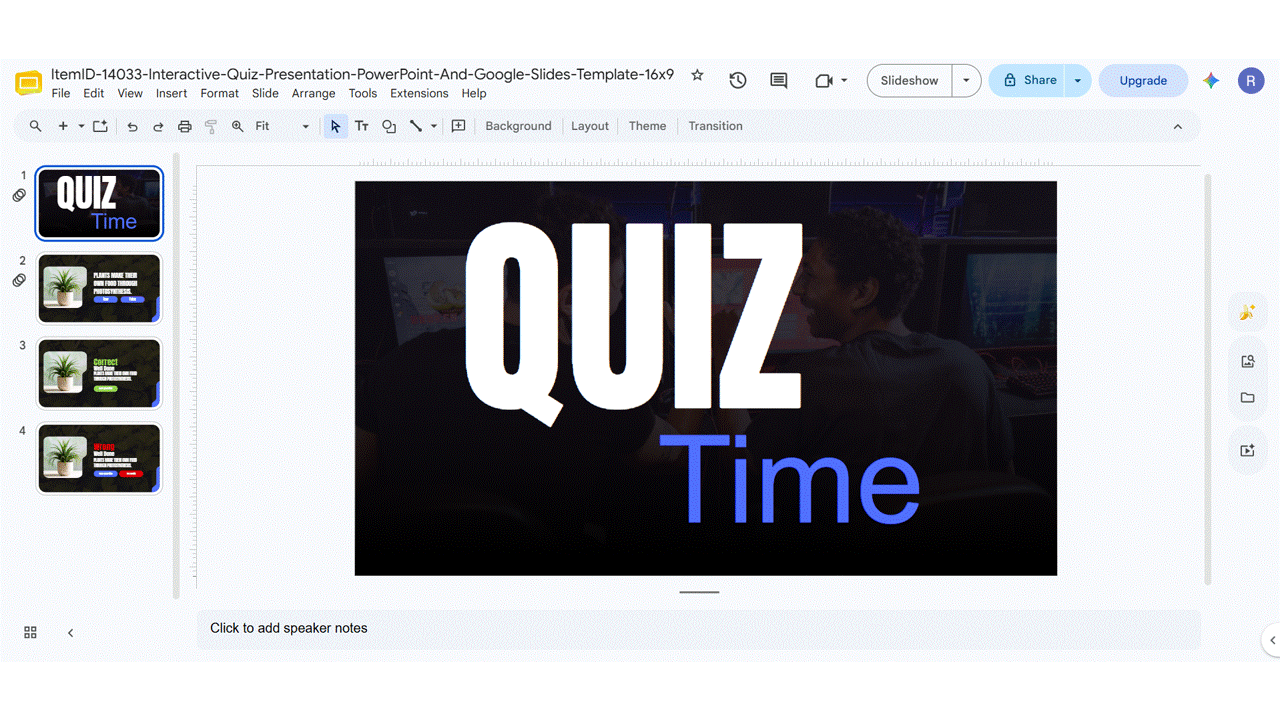
Task: Open the Help menu
Action: point(474,93)
